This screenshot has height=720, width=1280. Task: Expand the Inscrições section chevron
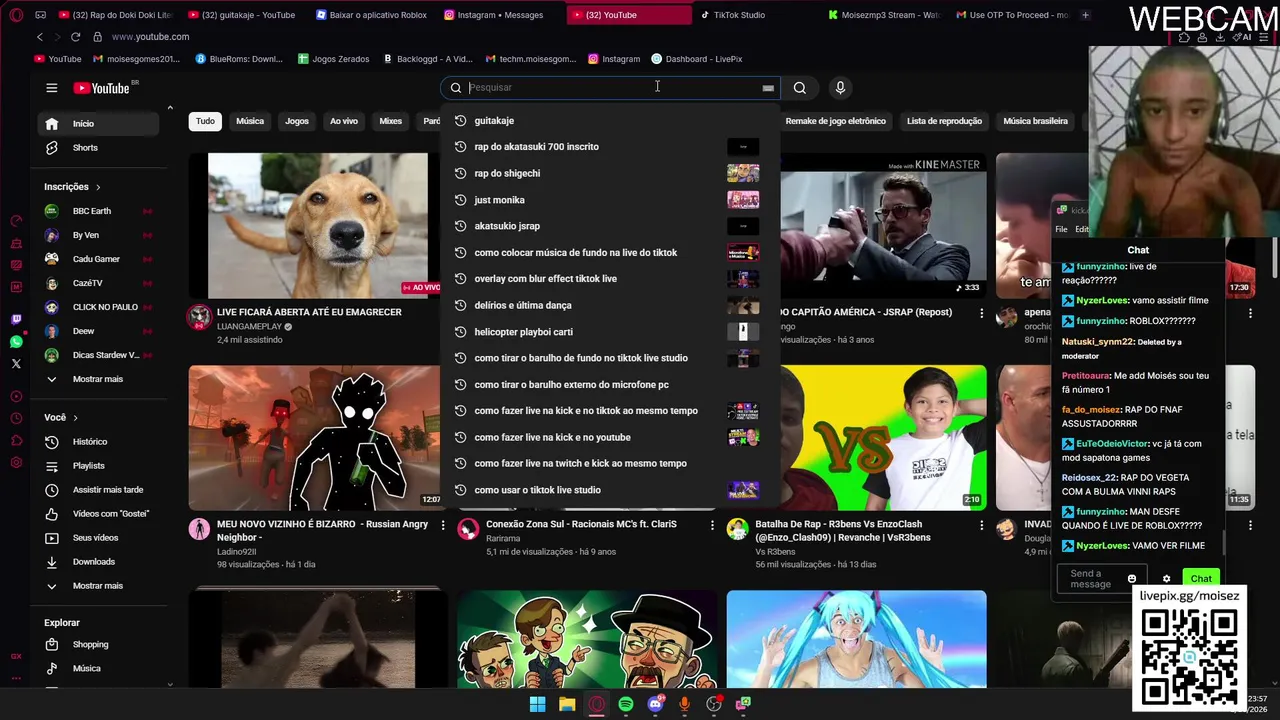[98, 187]
